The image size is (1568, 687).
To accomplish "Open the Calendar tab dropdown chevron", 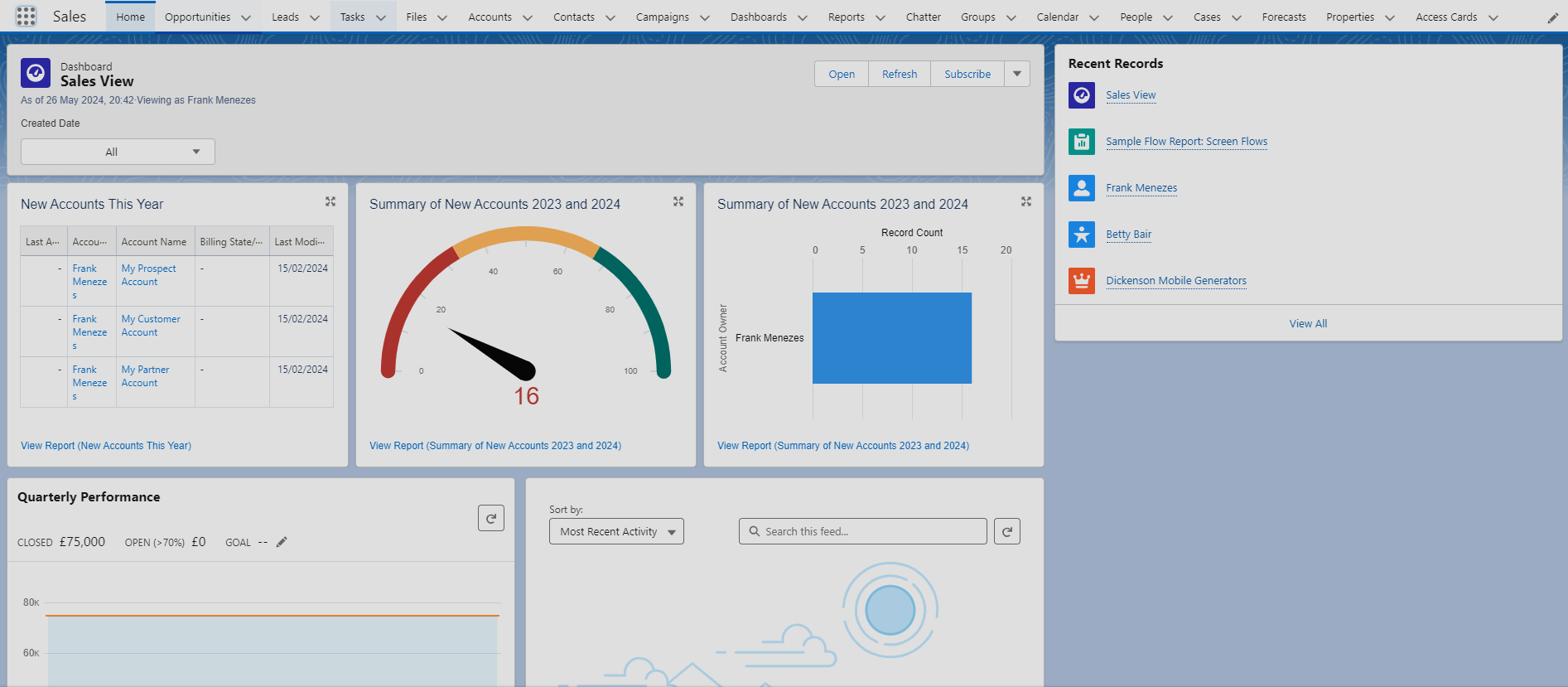I will 1094,17.
